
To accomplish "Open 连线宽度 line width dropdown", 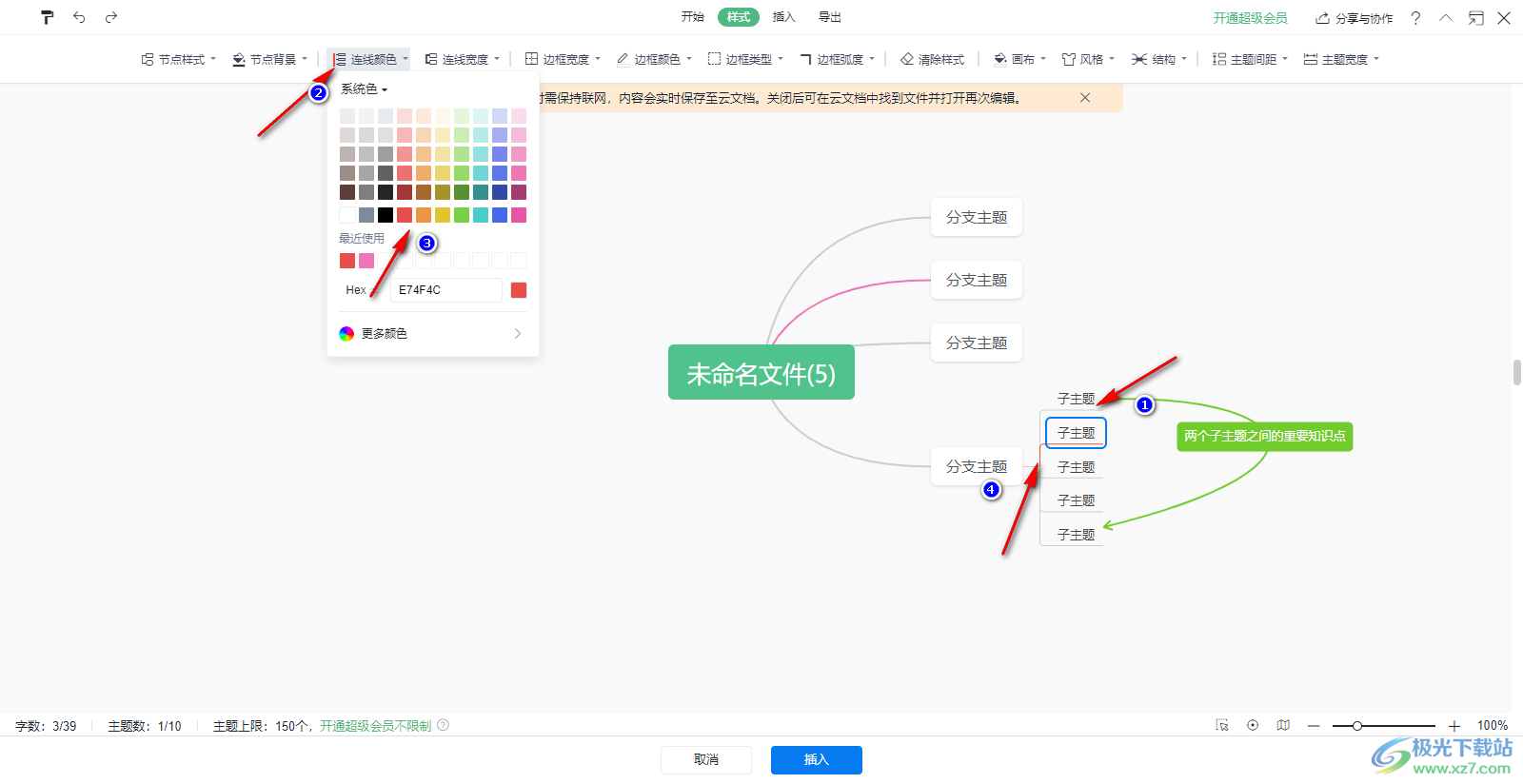I will [x=462, y=59].
